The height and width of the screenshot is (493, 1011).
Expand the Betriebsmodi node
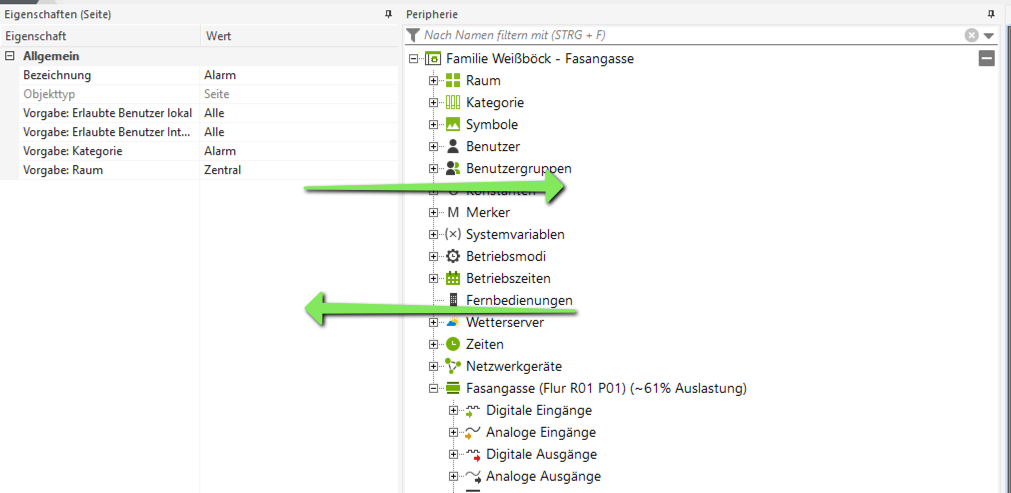point(433,256)
